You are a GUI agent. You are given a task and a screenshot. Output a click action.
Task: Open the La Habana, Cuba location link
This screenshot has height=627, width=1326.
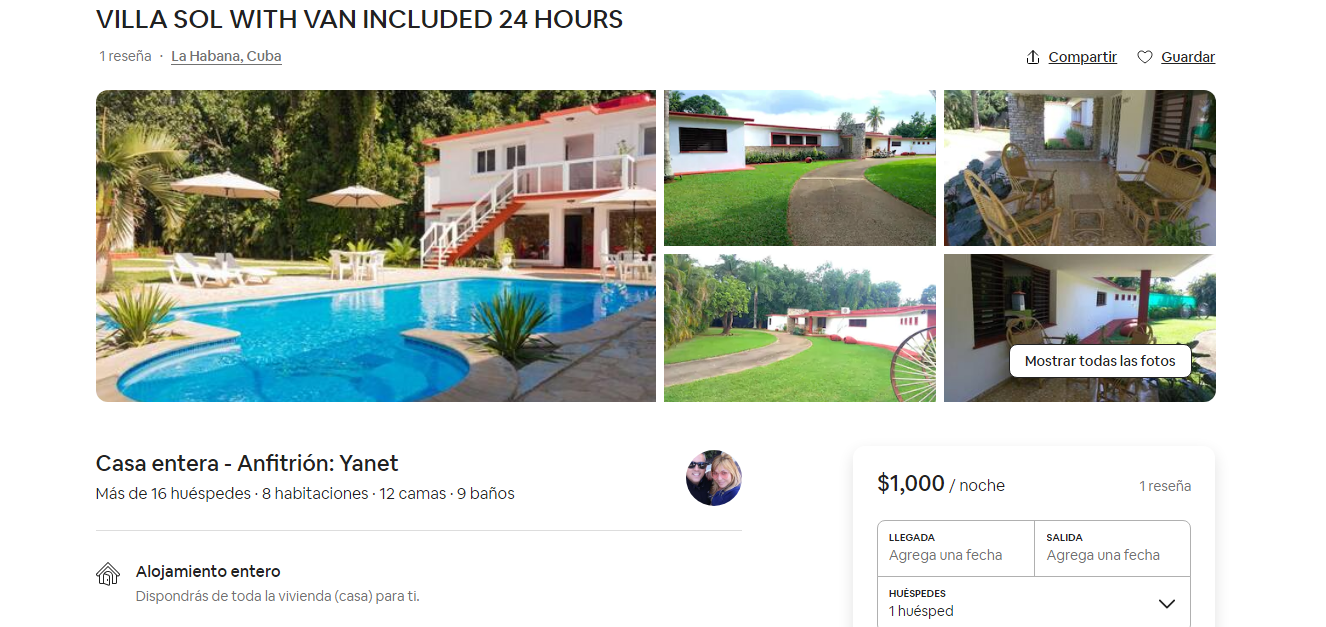tap(226, 56)
